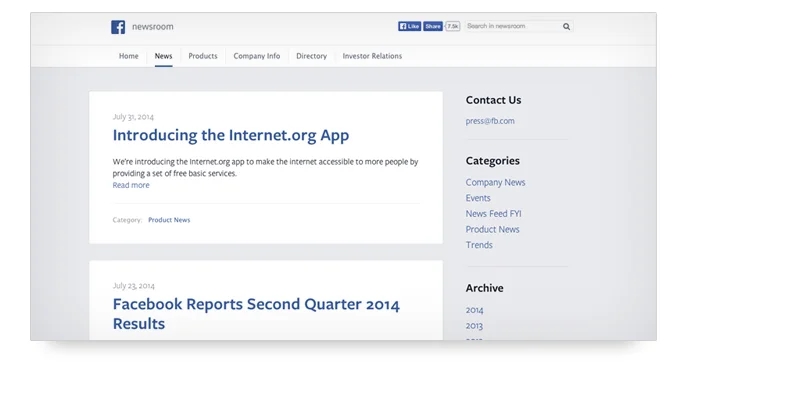The width and height of the screenshot is (800, 404).
Task: Select the Company News category
Action: pyautogui.click(x=495, y=182)
